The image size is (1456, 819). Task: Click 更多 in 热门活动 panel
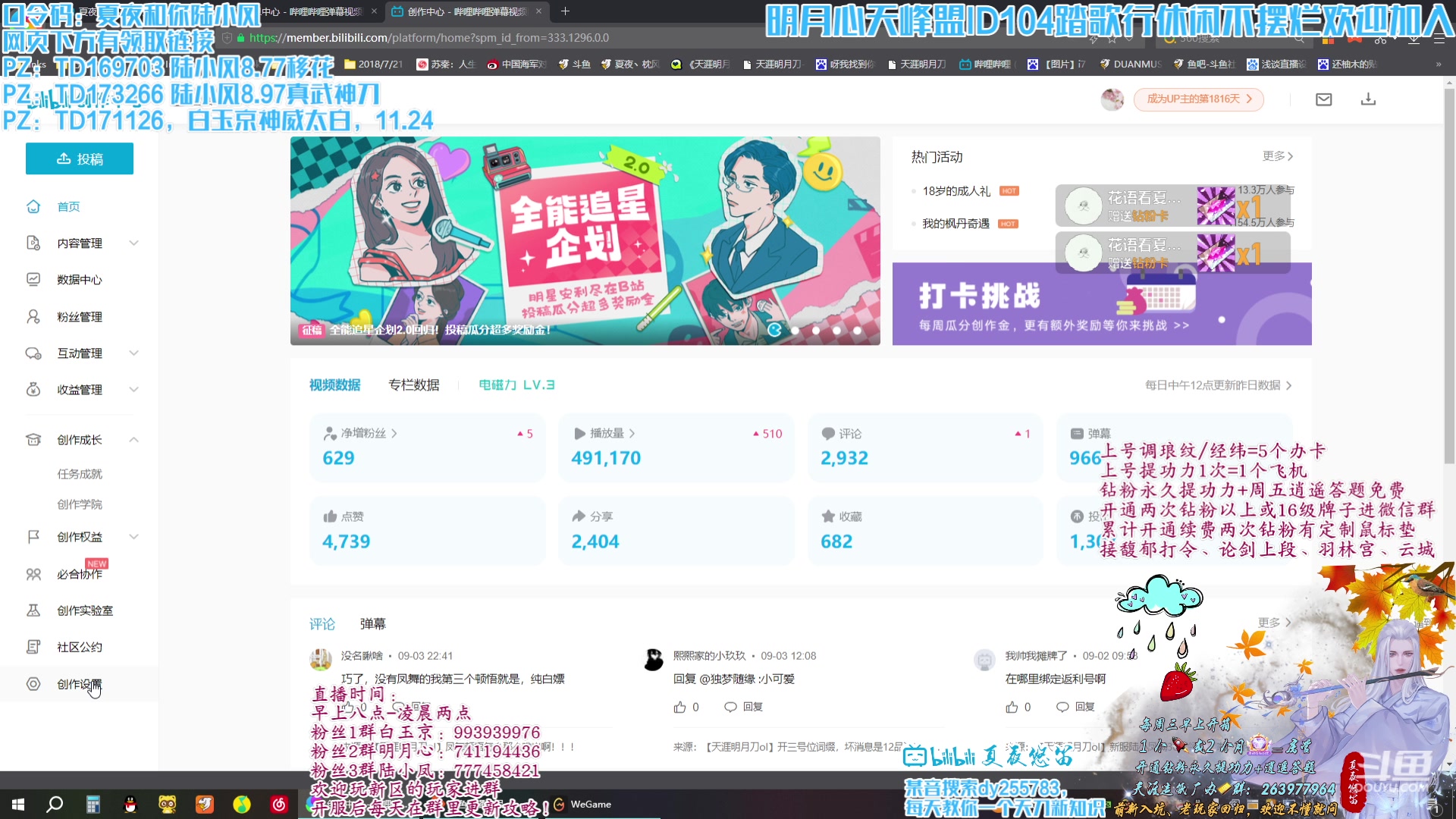tap(1278, 155)
